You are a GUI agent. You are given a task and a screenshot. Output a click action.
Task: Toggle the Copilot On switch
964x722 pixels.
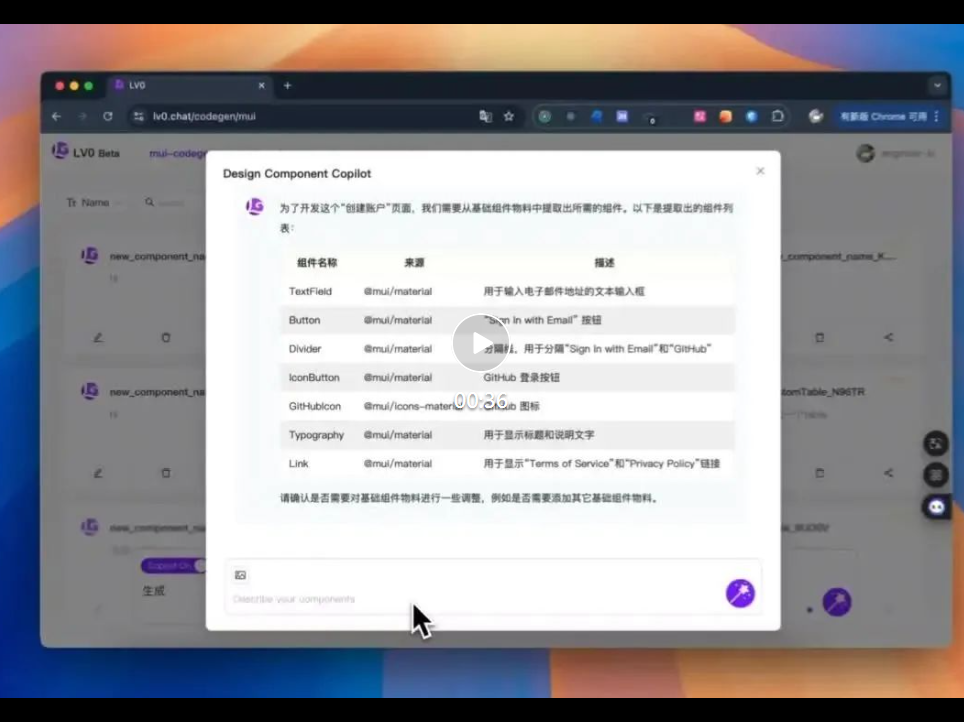pyautogui.click(x=173, y=566)
